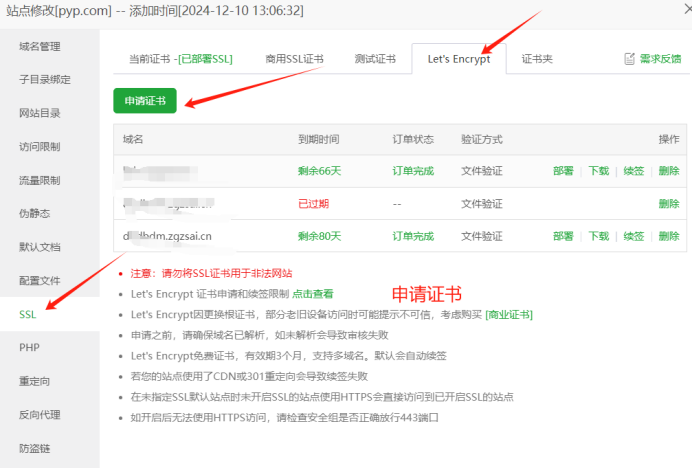Screen dimensions: 692x468
Task: Delete the expired certificate row
Action: pos(669,203)
